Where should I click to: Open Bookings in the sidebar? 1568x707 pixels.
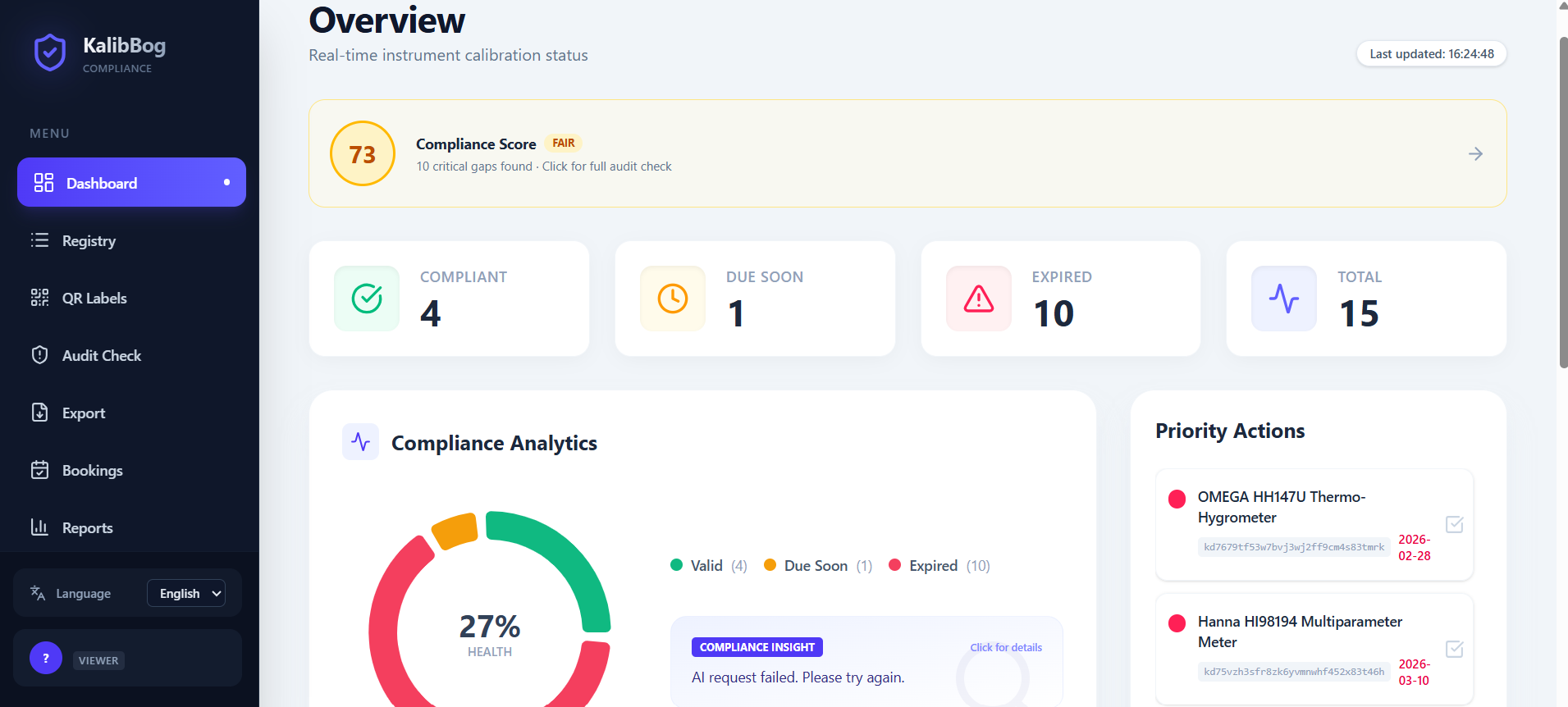[x=131, y=470]
